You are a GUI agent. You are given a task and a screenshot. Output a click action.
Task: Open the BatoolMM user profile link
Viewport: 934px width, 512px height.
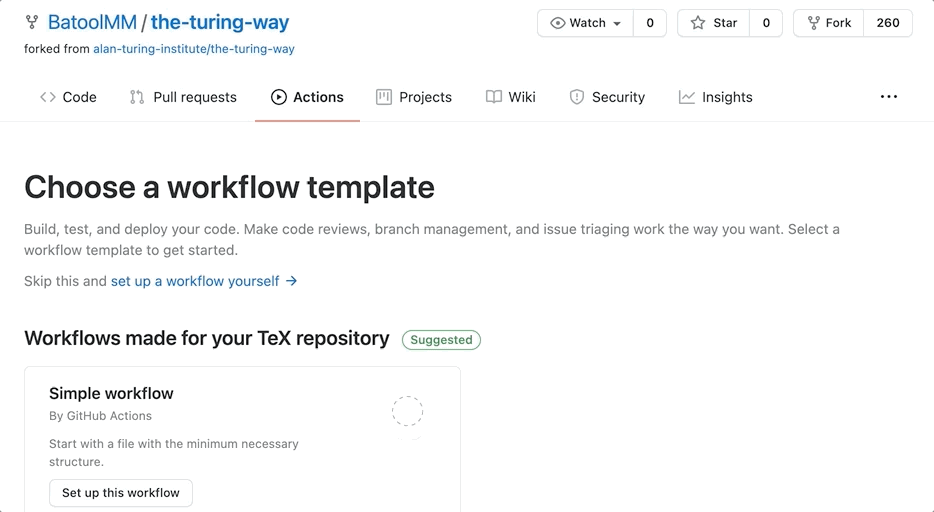pyautogui.click(x=92, y=23)
